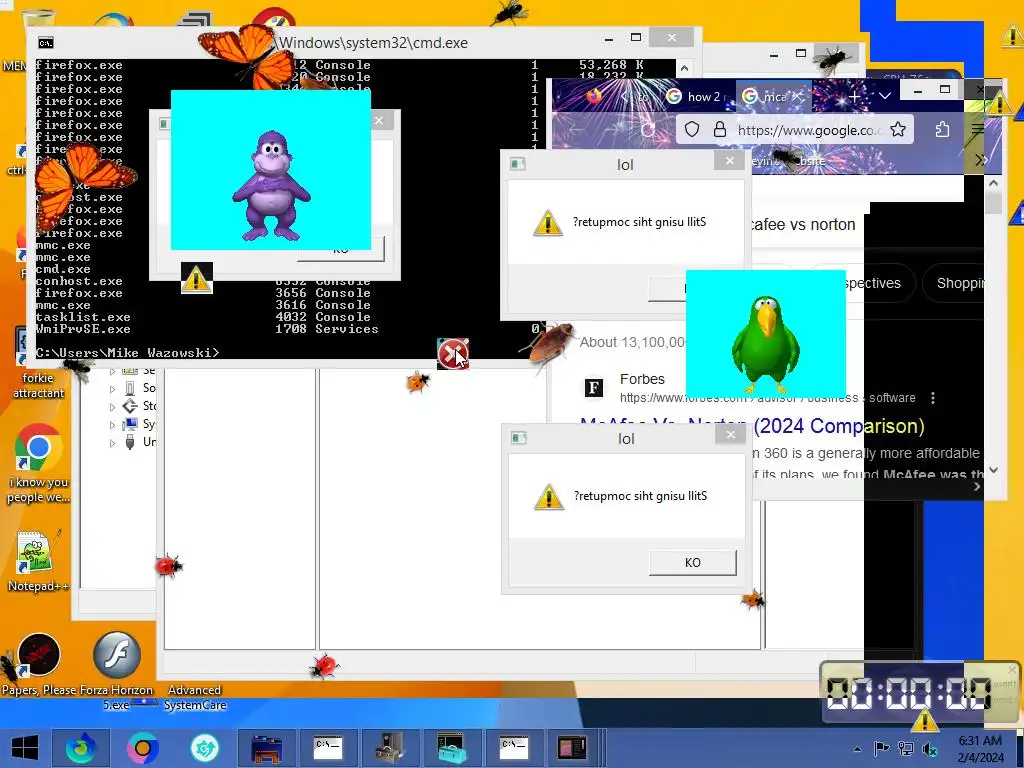Click the Firefox page scrollbar up arrow
The image size is (1024, 768).
coord(993,184)
